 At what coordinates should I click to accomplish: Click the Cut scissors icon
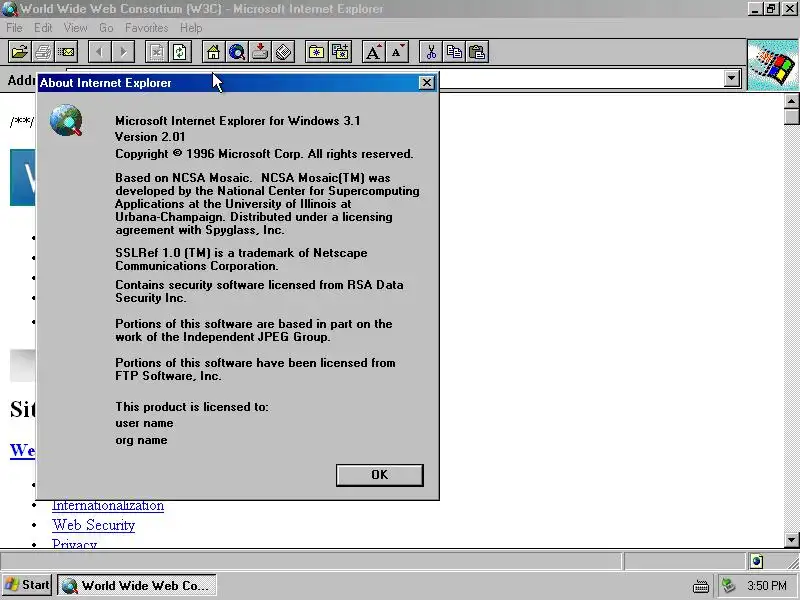tap(431, 52)
